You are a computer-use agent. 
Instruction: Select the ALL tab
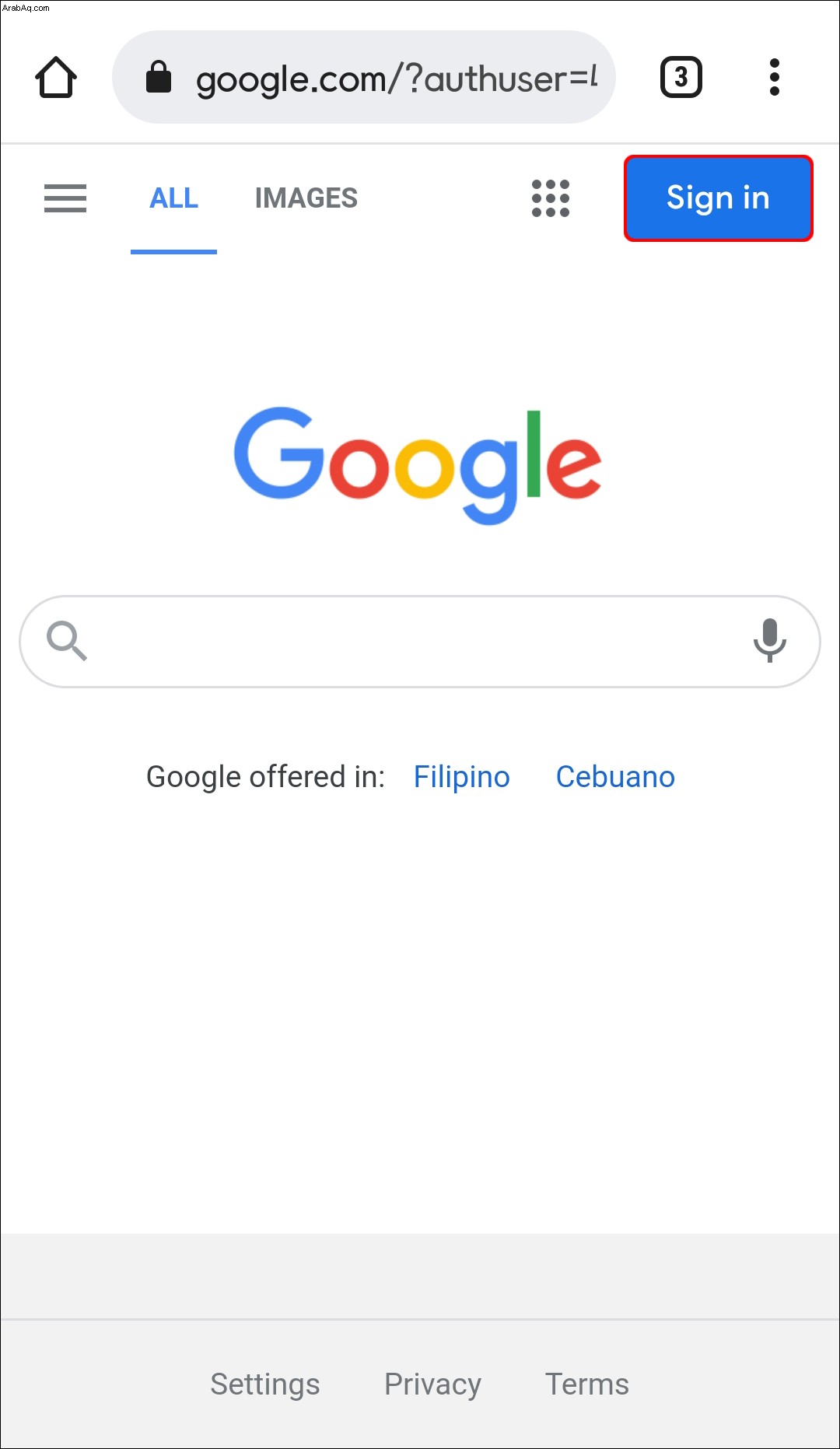tap(173, 198)
